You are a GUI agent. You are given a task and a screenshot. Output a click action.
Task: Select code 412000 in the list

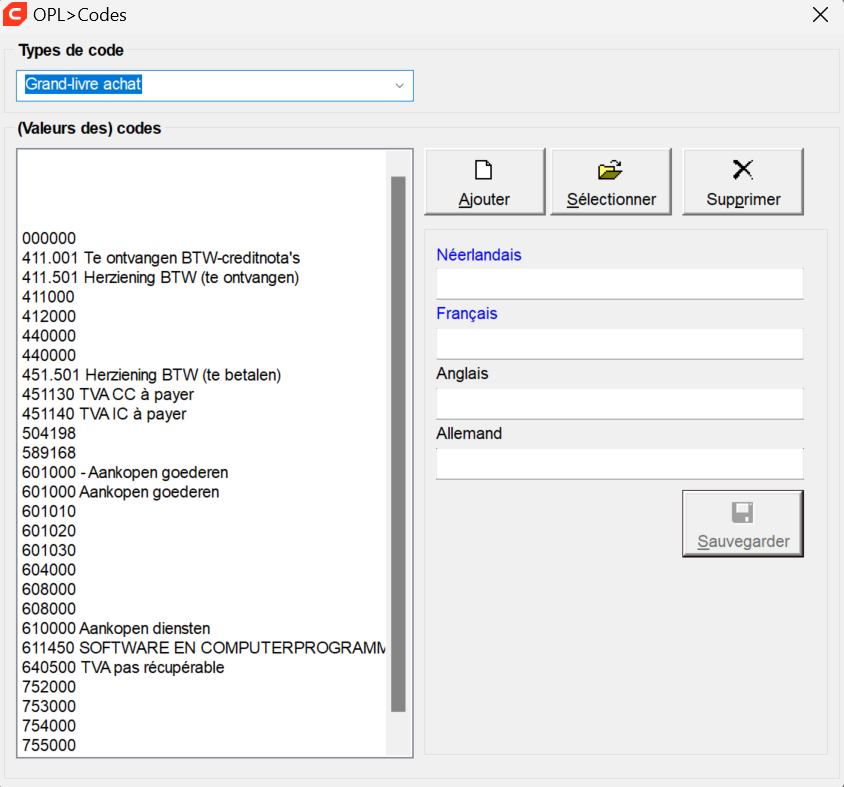coord(203,317)
